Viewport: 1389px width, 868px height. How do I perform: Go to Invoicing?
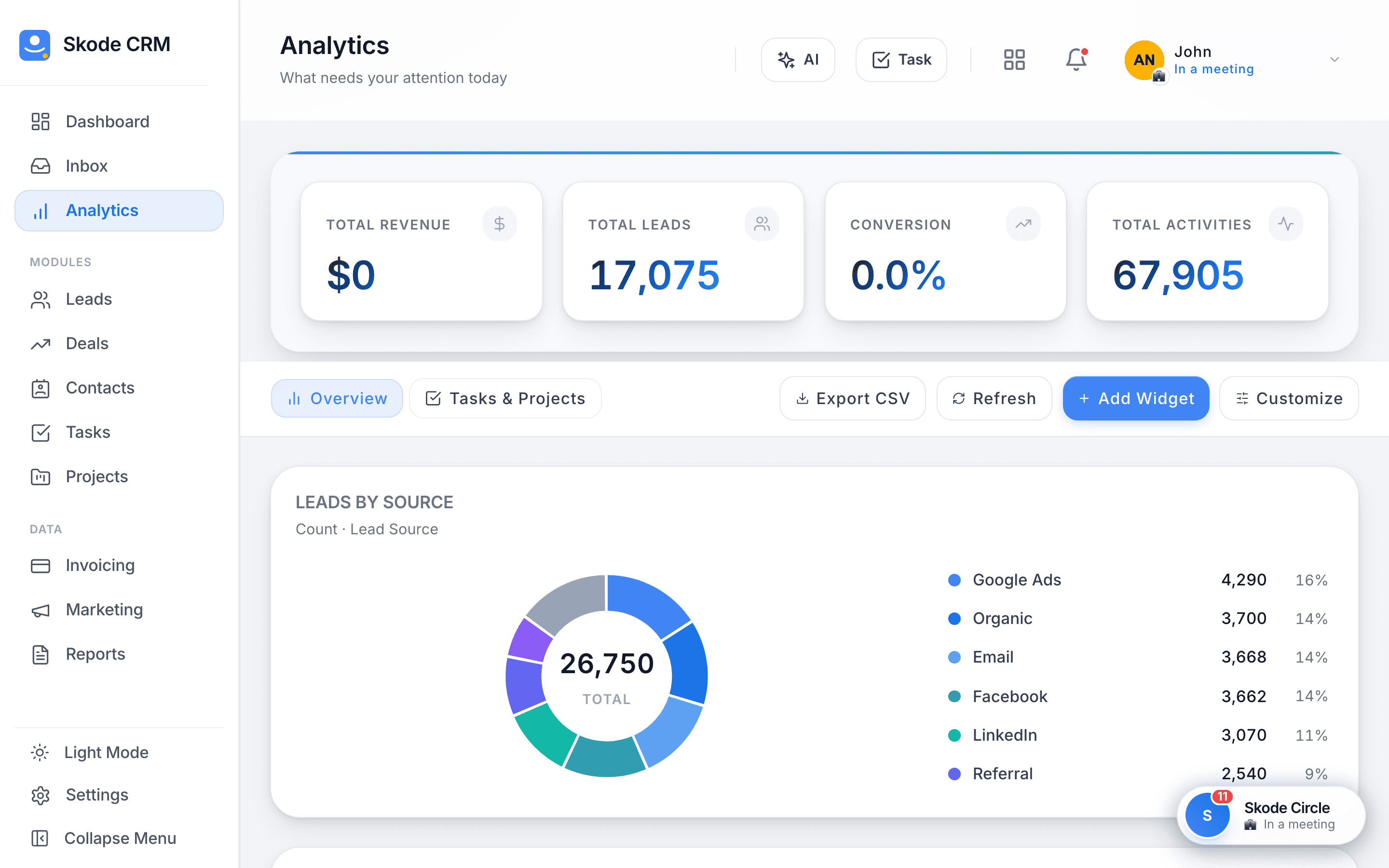[119, 566]
